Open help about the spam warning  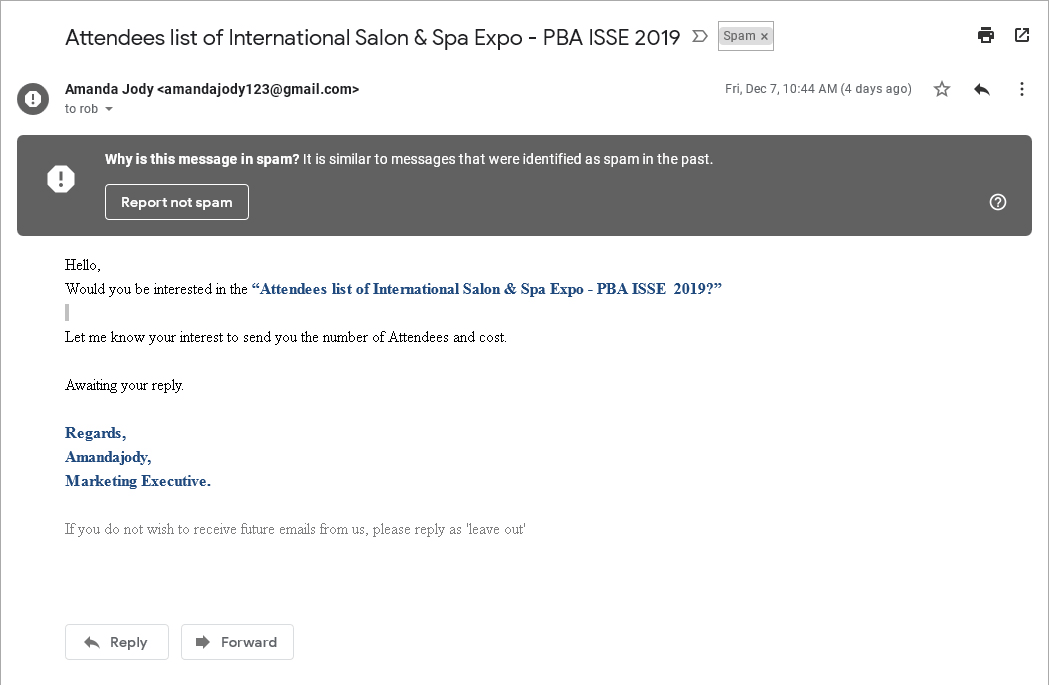[997, 202]
